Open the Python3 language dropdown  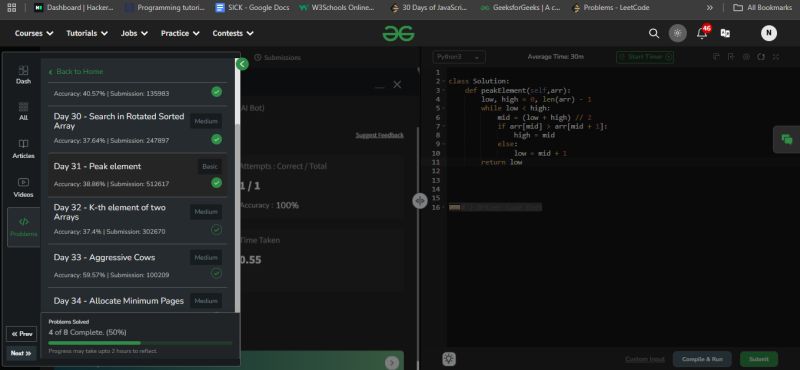459,57
